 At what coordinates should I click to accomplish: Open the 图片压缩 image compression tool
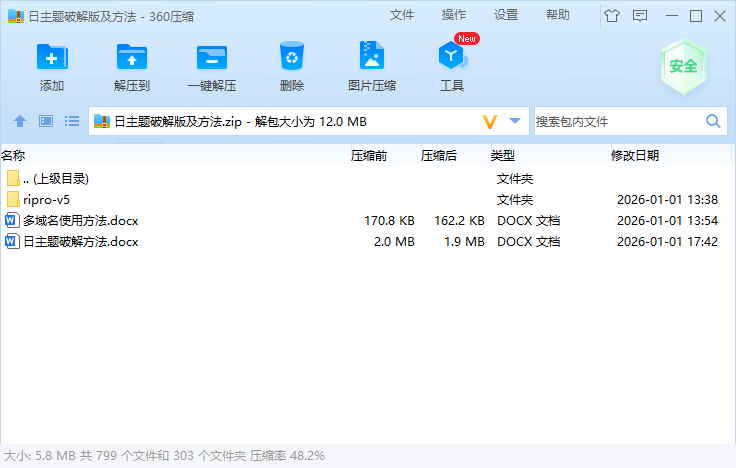point(371,58)
